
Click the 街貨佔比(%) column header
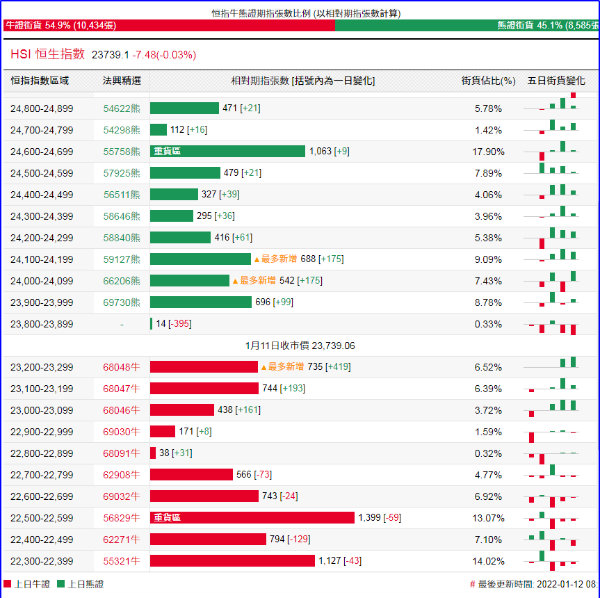(x=488, y=81)
